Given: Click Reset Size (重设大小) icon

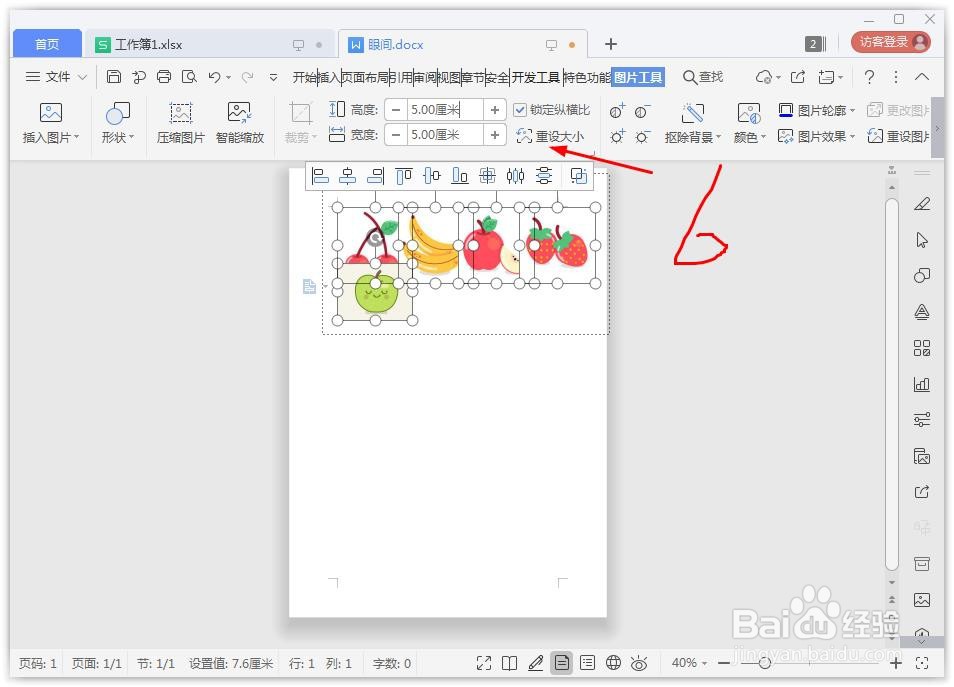Looking at the screenshot, I should (553, 135).
